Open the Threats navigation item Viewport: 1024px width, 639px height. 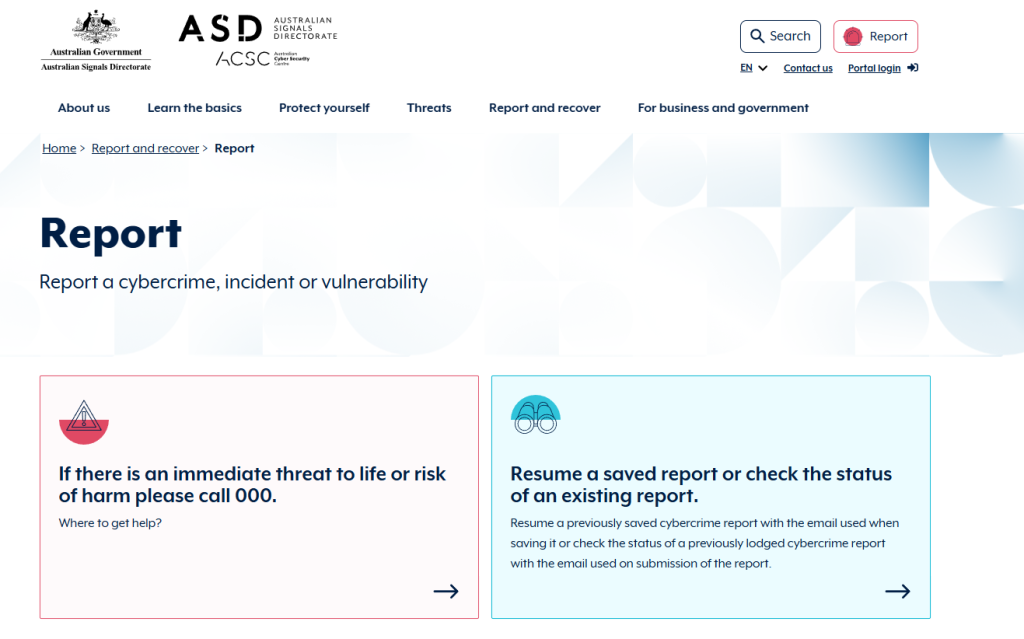pos(429,108)
